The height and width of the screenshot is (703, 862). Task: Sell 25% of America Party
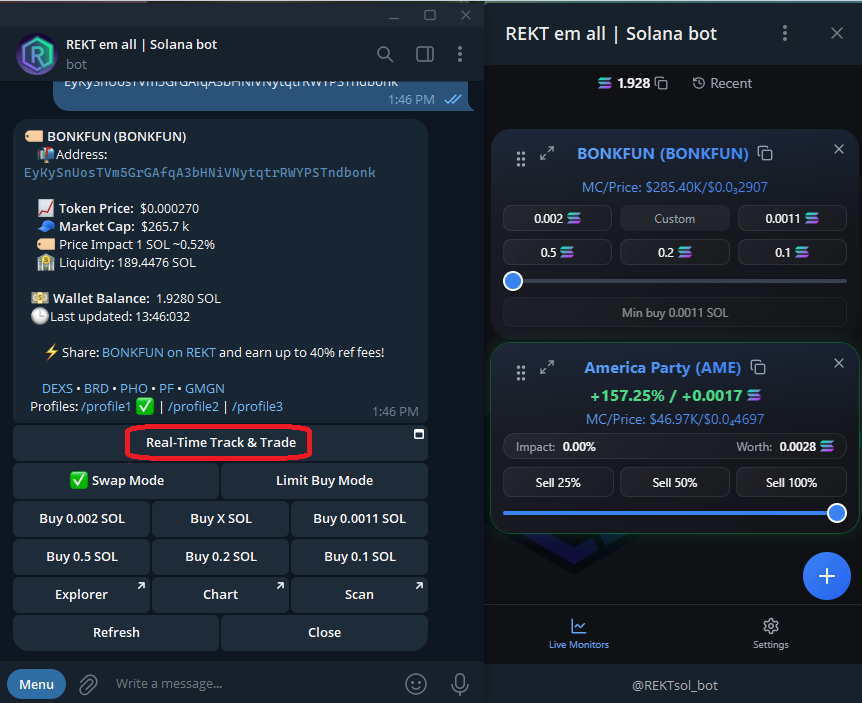point(558,482)
